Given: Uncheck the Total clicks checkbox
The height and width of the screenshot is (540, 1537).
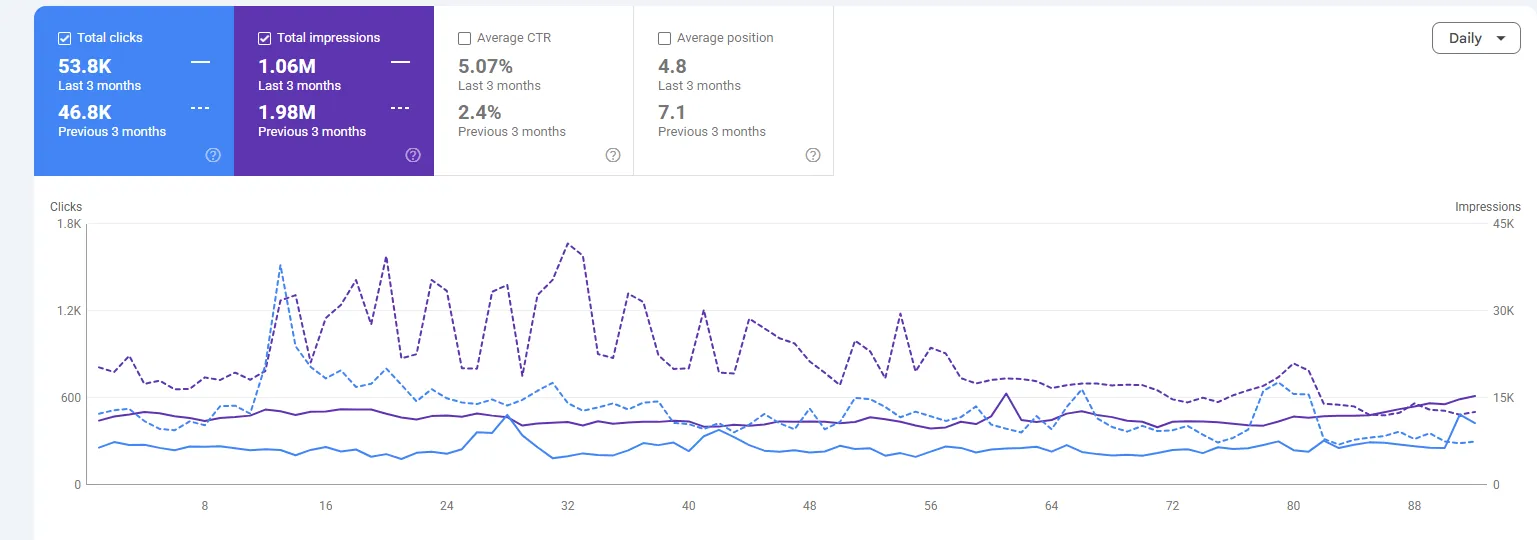Looking at the screenshot, I should 65,38.
